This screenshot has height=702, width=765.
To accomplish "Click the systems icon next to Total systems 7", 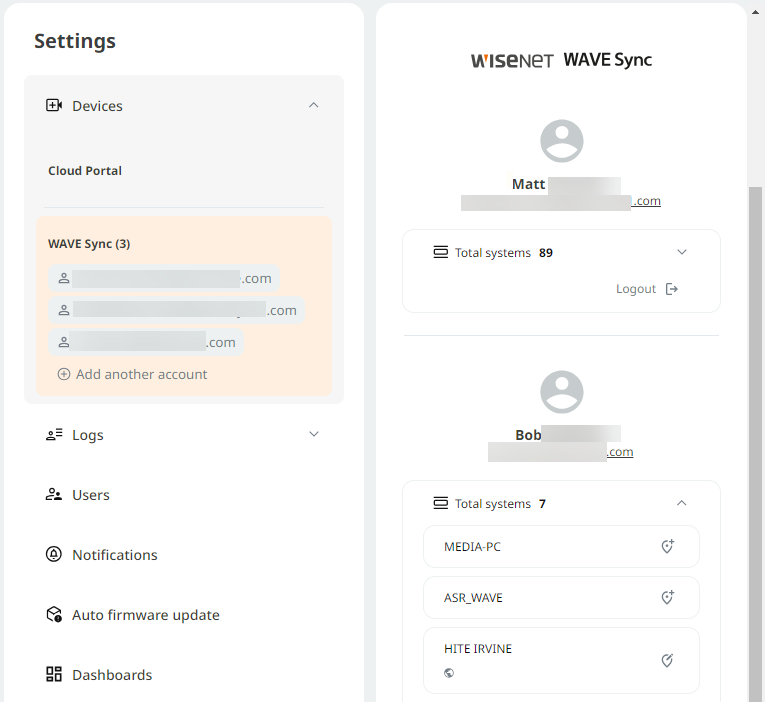I will pyautogui.click(x=441, y=503).
